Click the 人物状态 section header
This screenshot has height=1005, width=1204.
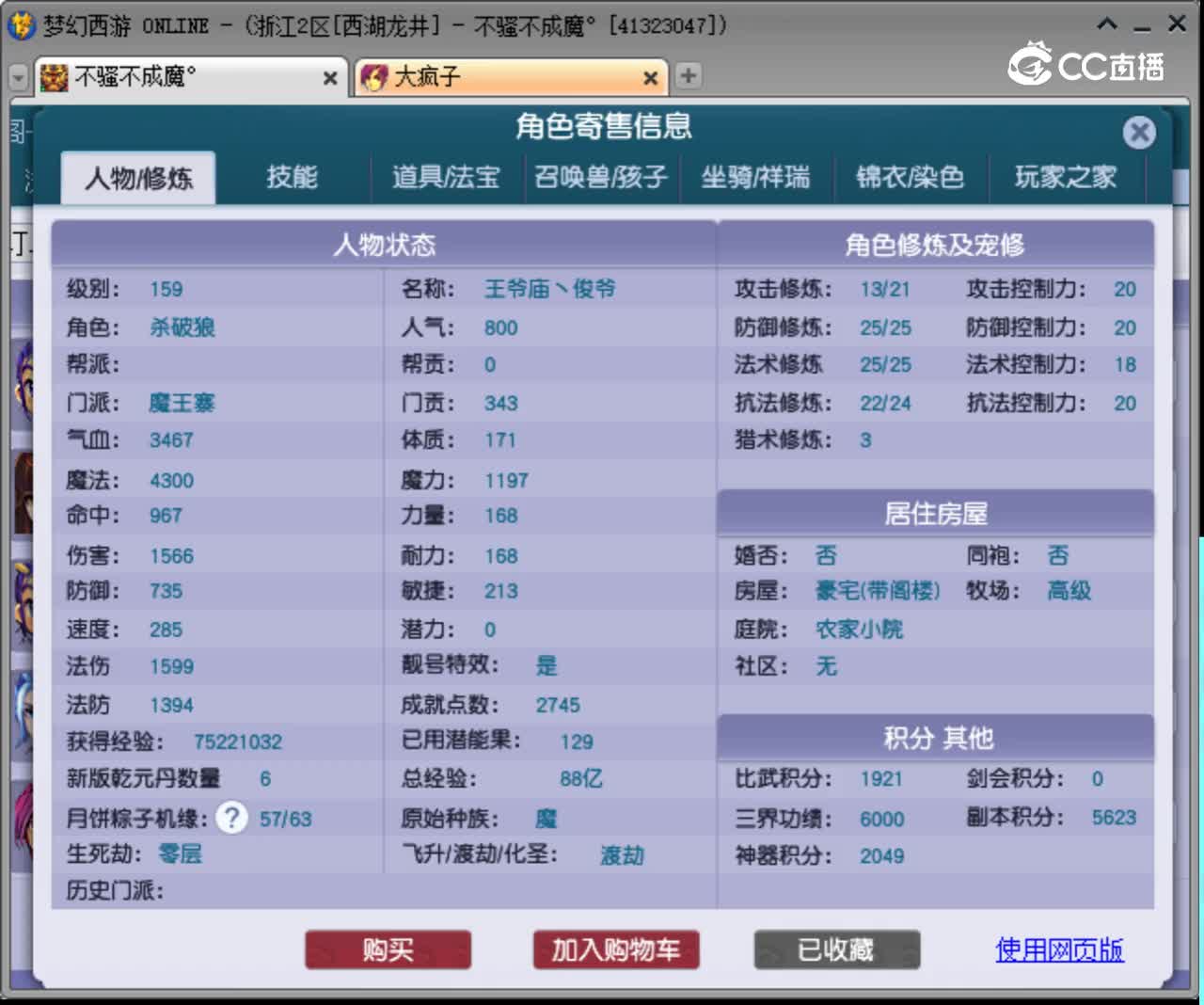click(385, 245)
